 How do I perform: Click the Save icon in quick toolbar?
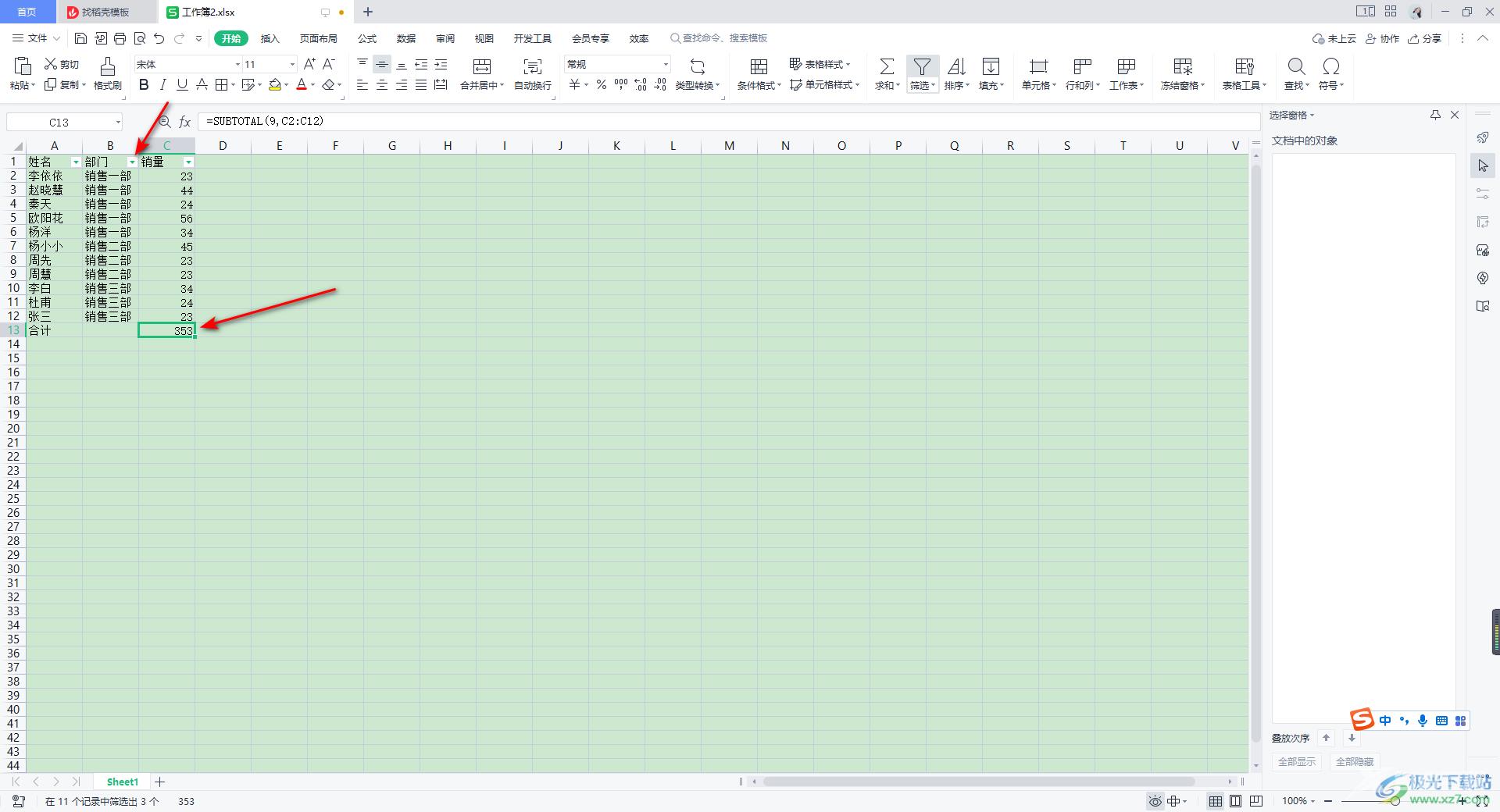(x=80, y=38)
